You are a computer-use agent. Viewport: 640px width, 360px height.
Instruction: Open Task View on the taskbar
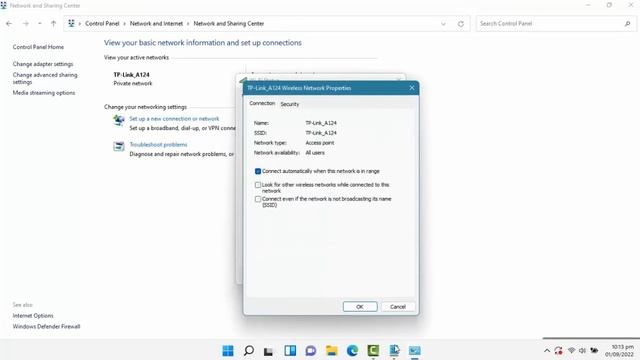click(268, 351)
